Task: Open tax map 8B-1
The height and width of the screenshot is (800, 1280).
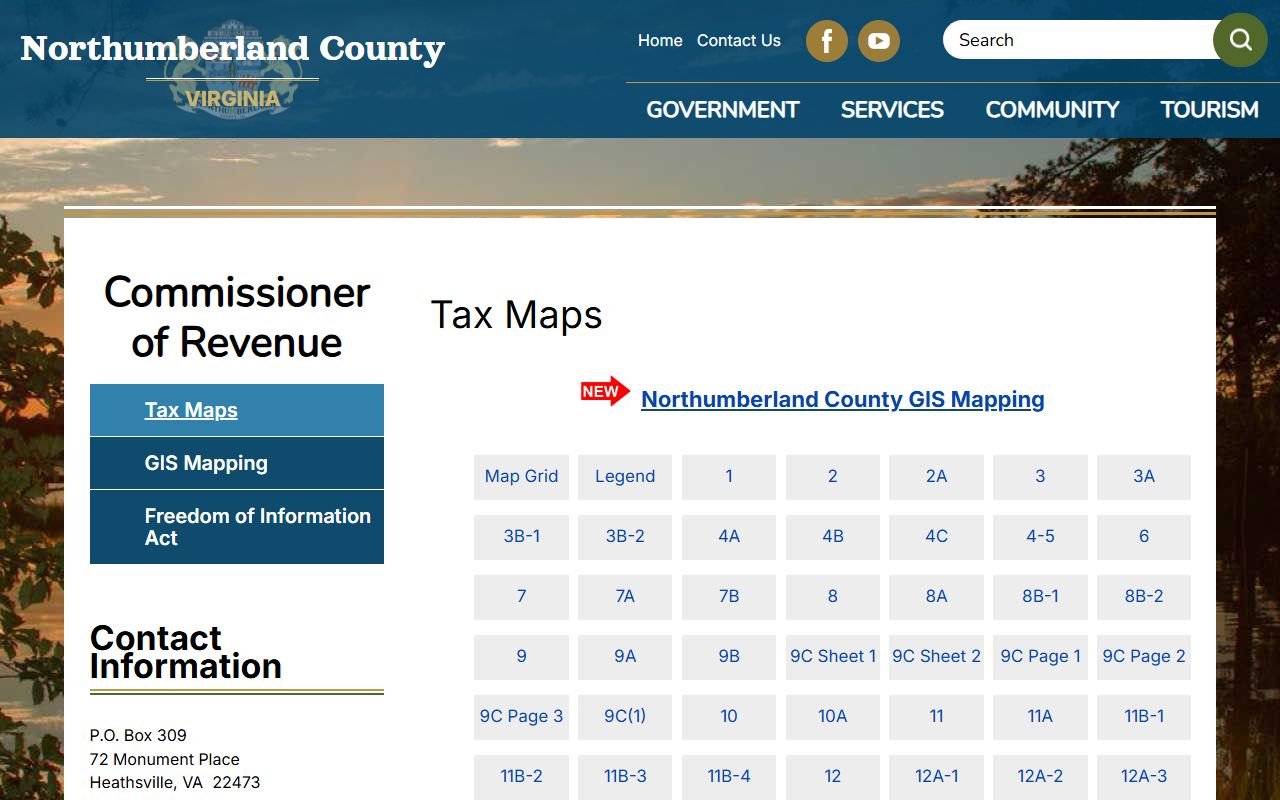Action: click(1040, 597)
